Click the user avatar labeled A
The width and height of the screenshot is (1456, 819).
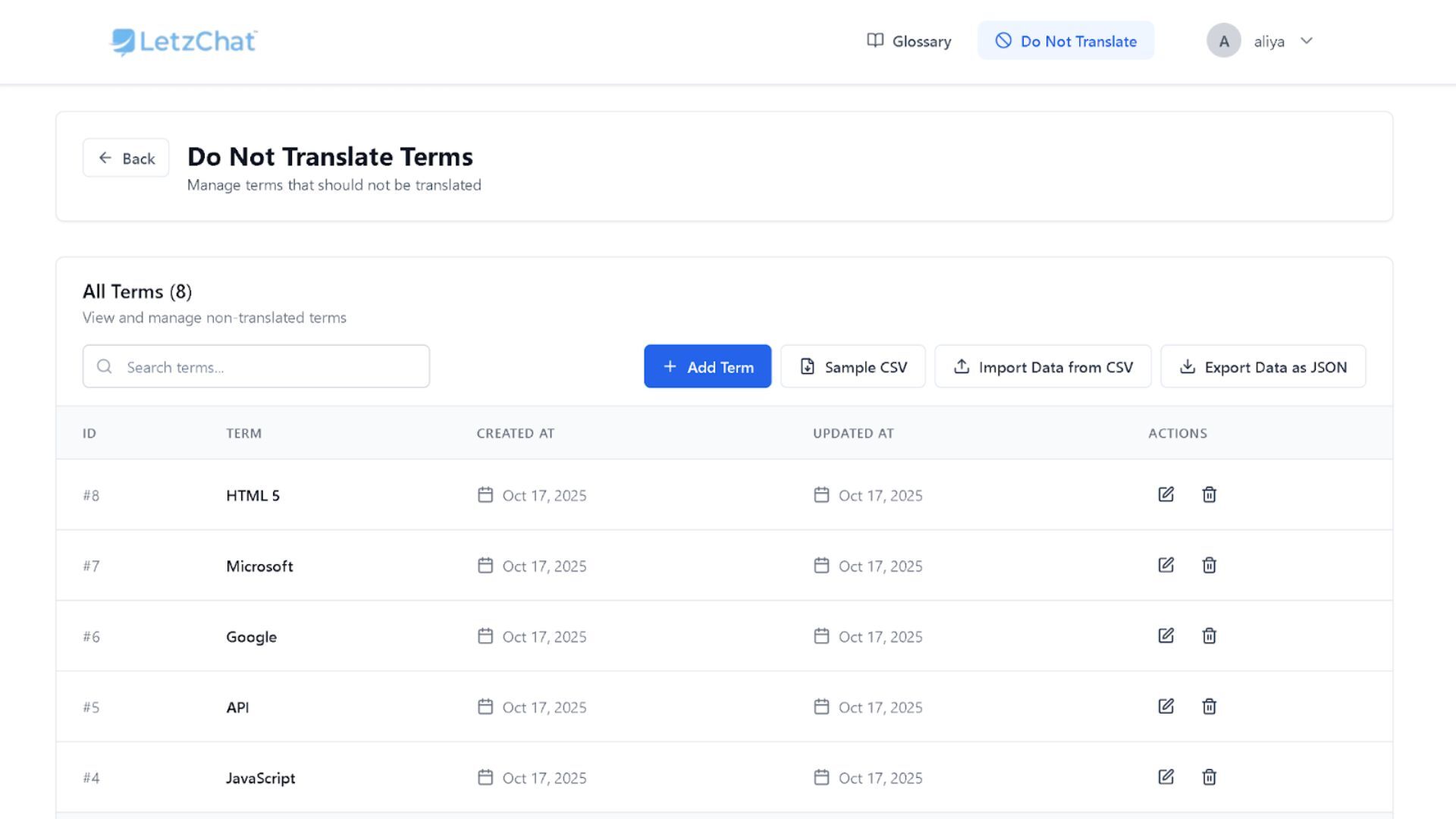(x=1223, y=41)
